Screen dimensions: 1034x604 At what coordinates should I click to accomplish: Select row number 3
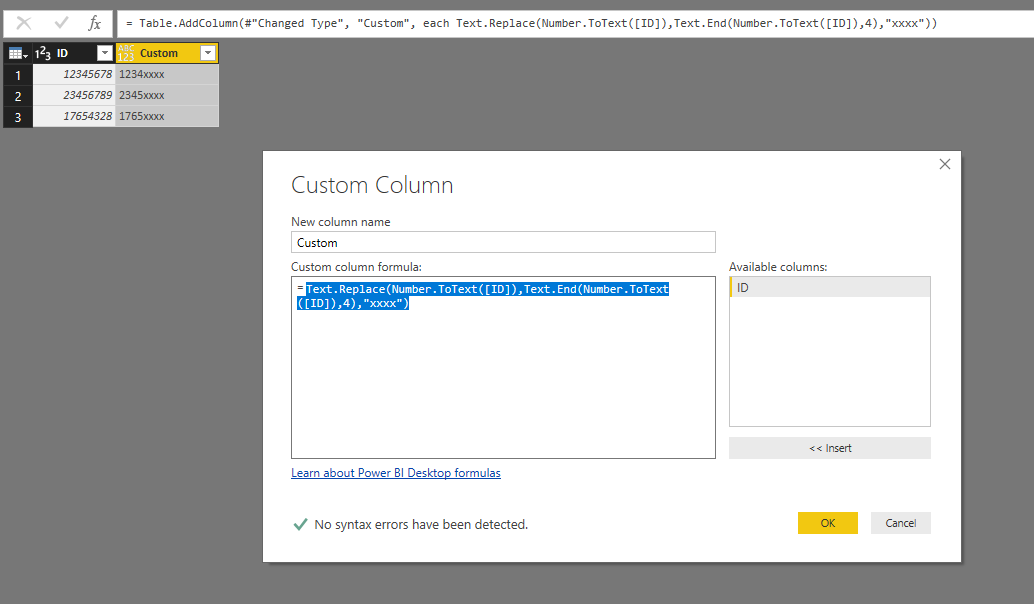pyautogui.click(x=18, y=117)
